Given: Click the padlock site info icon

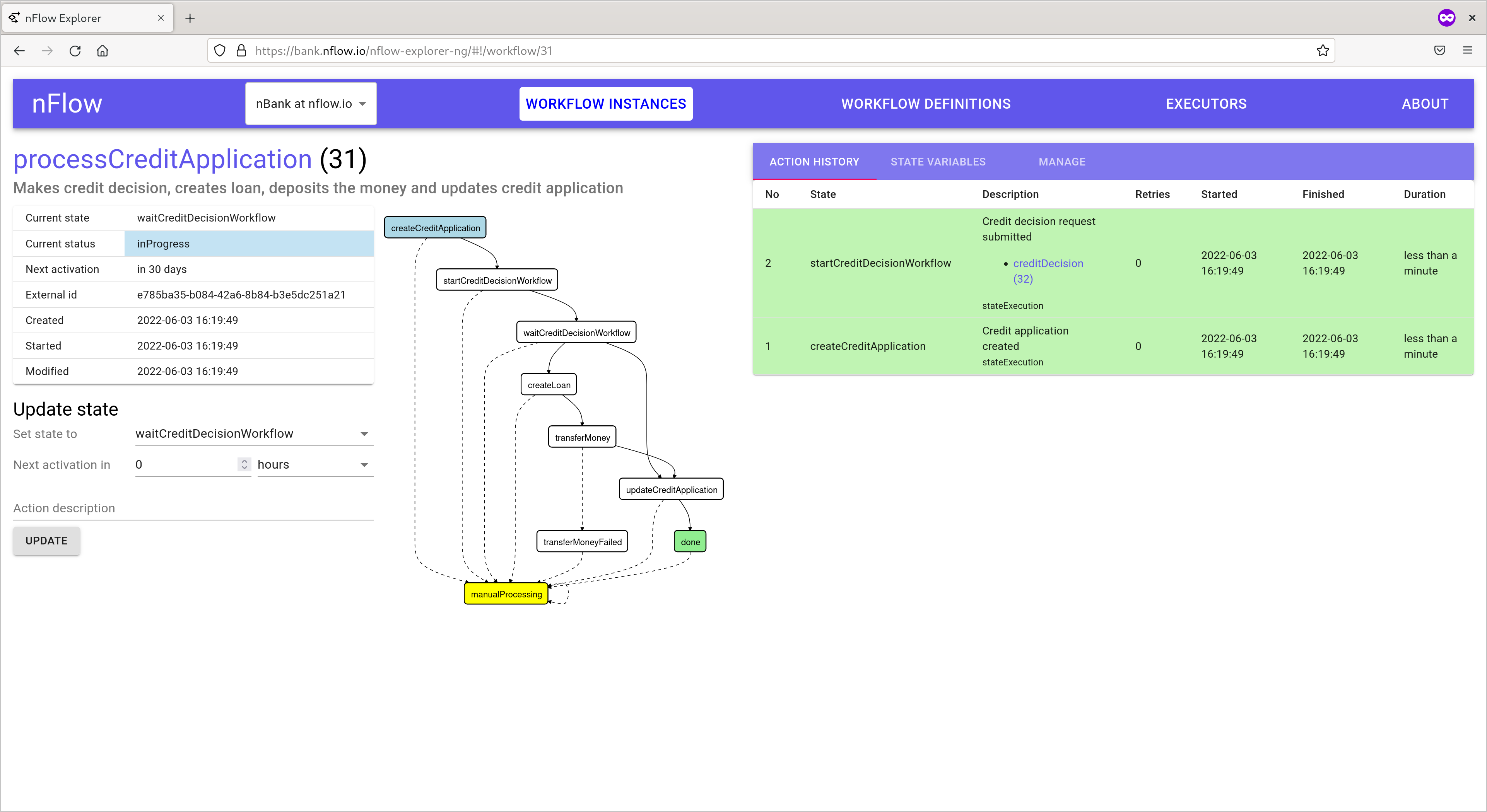Looking at the screenshot, I should pyautogui.click(x=241, y=51).
